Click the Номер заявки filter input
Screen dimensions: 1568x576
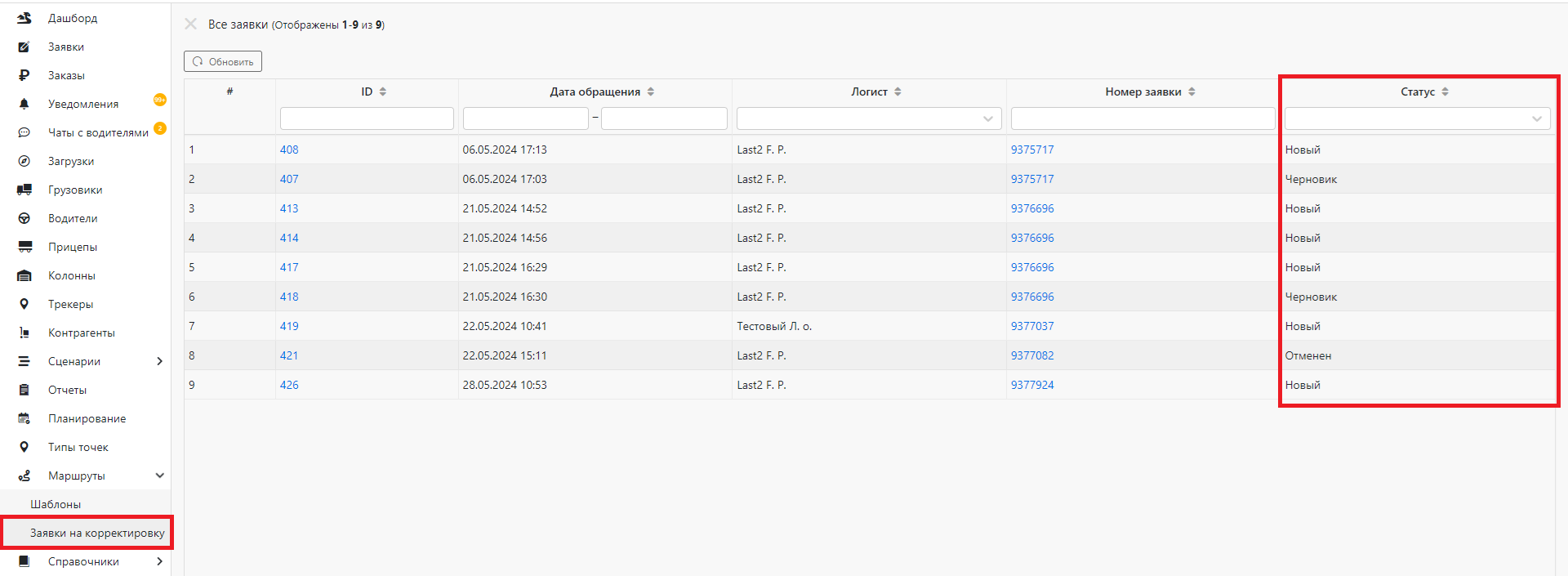click(1142, 118)
